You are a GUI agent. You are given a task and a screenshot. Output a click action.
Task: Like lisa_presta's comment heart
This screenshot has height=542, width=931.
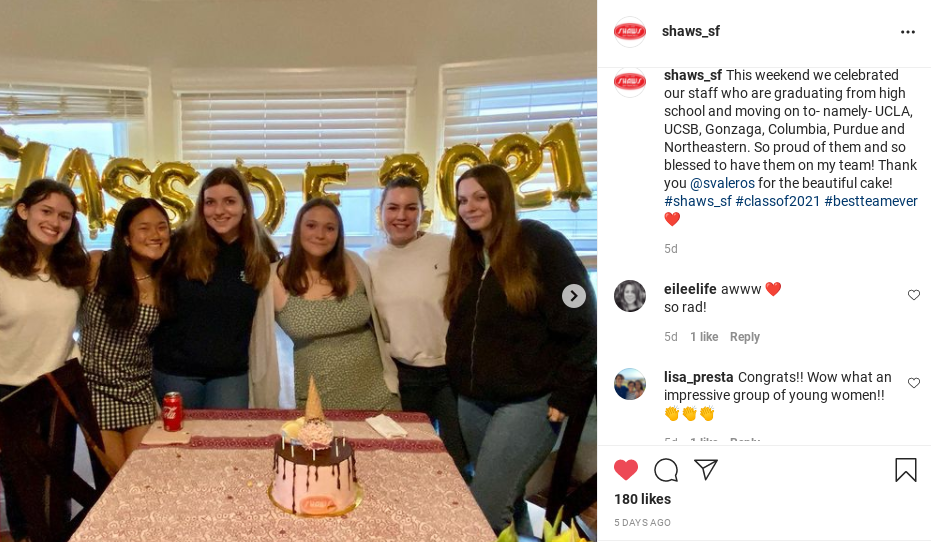click(x=914, y=383)
